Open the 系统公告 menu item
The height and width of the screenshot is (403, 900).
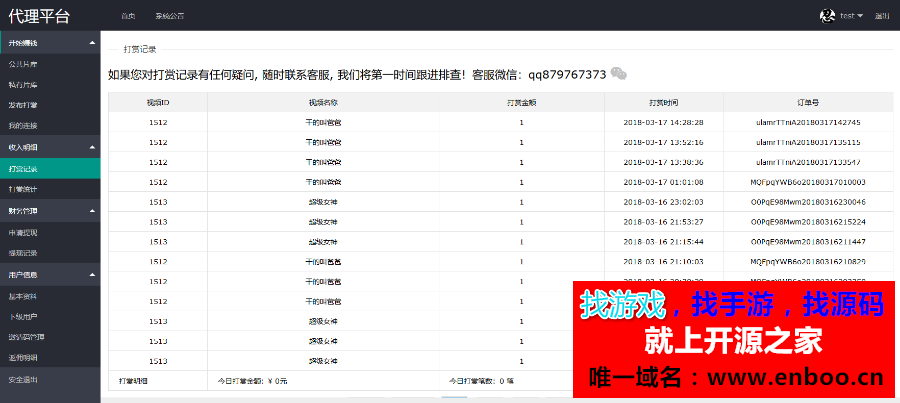point(170,16)
